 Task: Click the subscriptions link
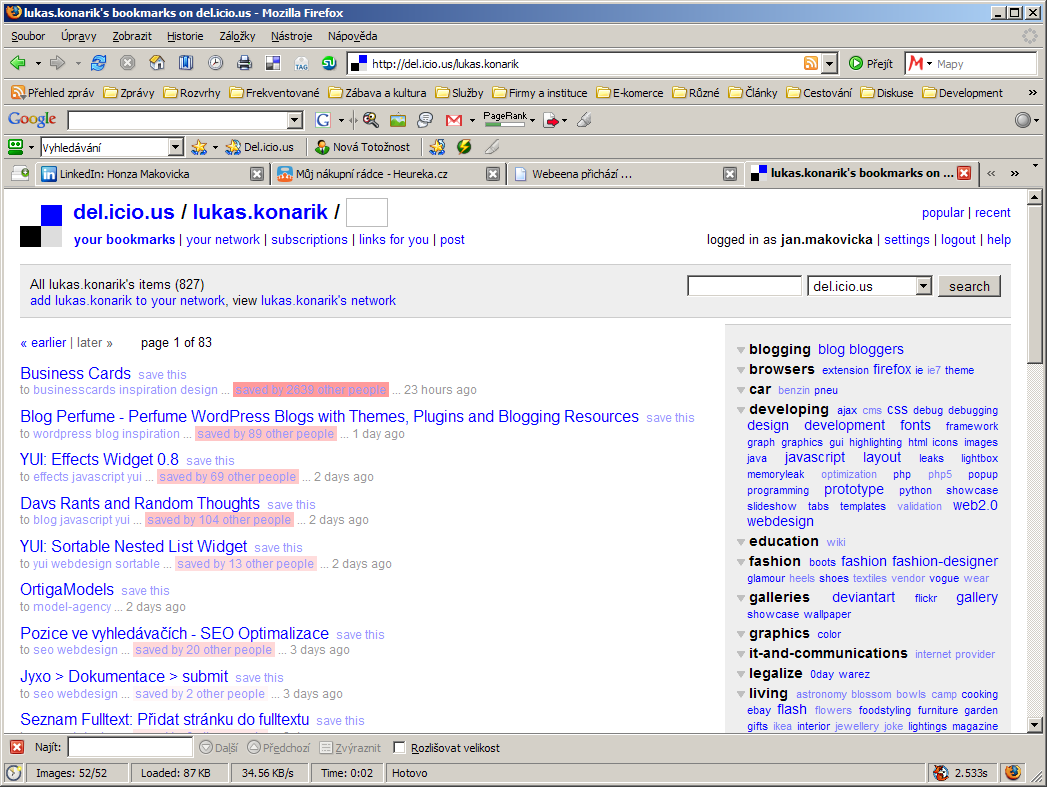point(309,240)
